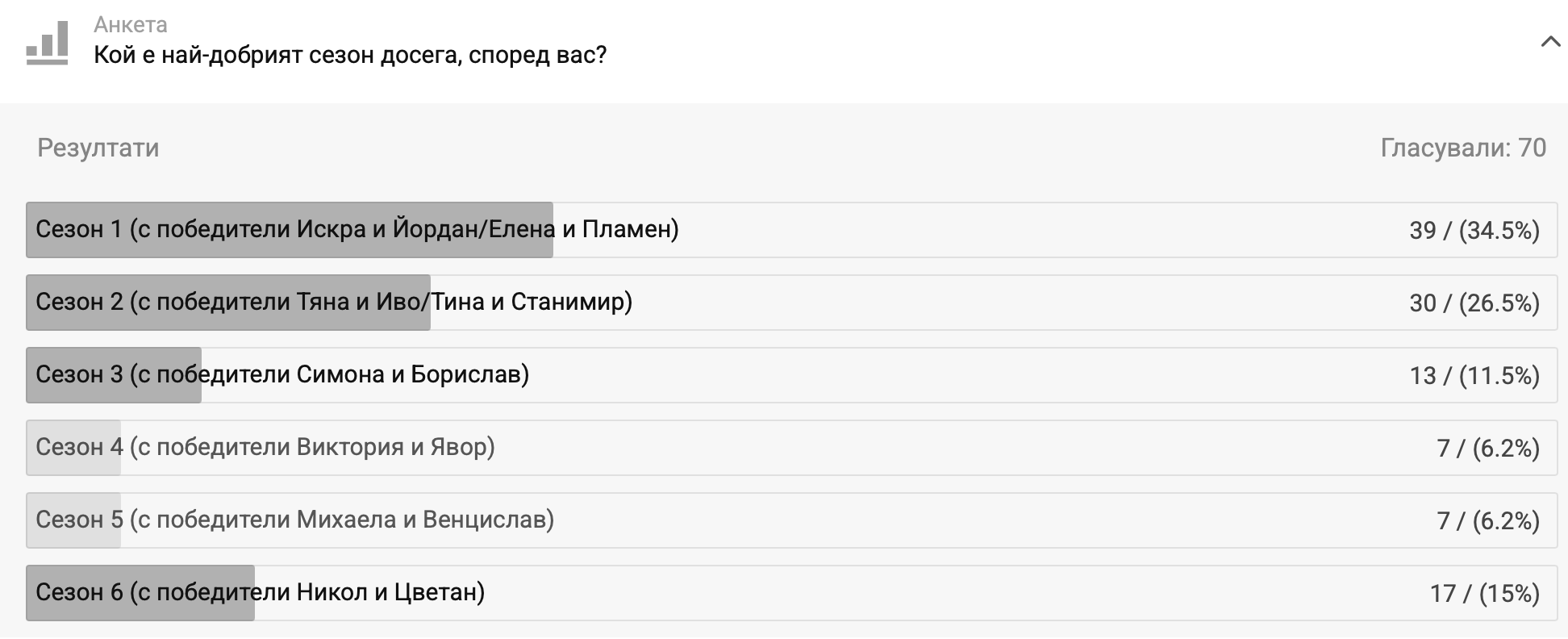
Task: Click the poll bar chart icon
Action: tap(47, 44)
